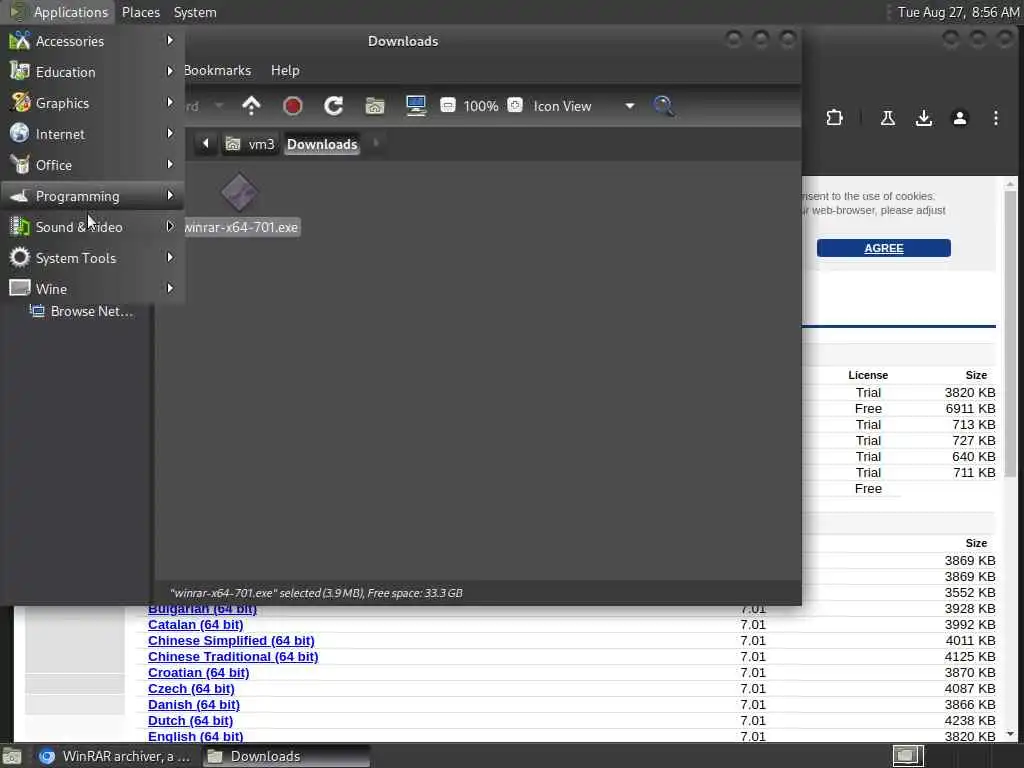The width and height of the screenshot is (1024, 768).
Task: Zoom in the file view
Action: point(515,105)
